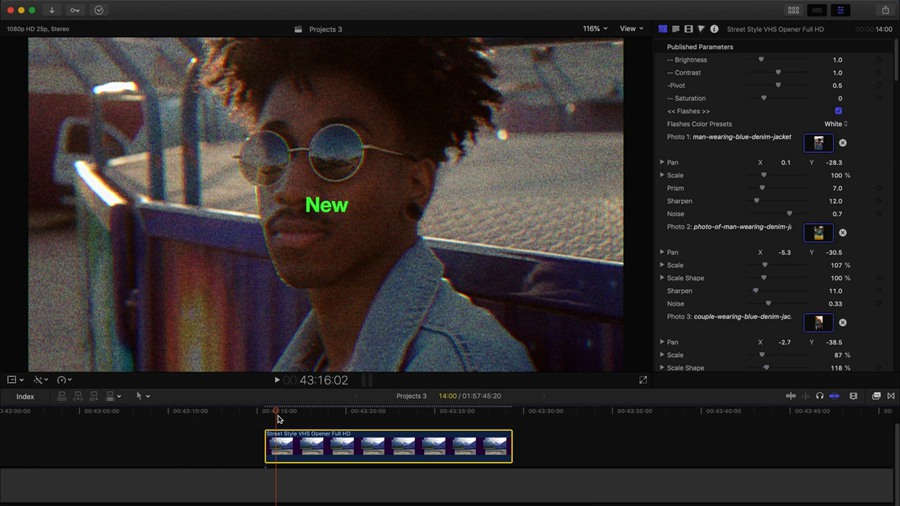Toggle audio skimming waveform icon
The width and height of the screenshot is (900, 506).
pyautogui.click(x=805, y=396)
